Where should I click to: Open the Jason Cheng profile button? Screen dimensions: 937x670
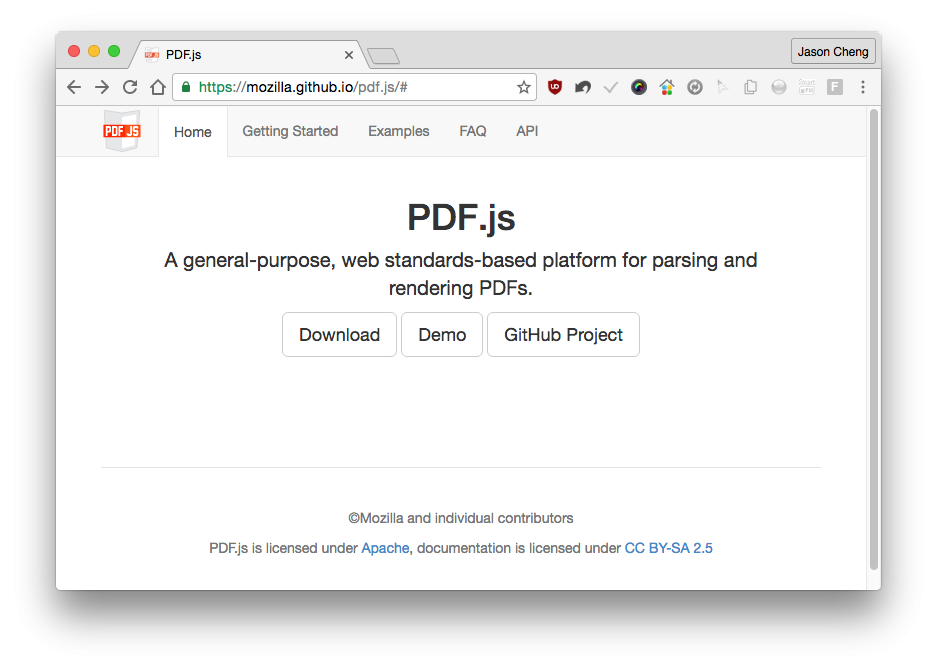point(833,51)
